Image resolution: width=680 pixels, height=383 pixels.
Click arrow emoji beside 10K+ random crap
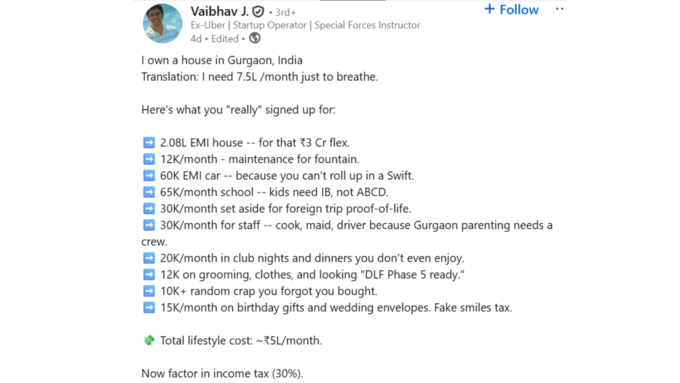point(149,291)
